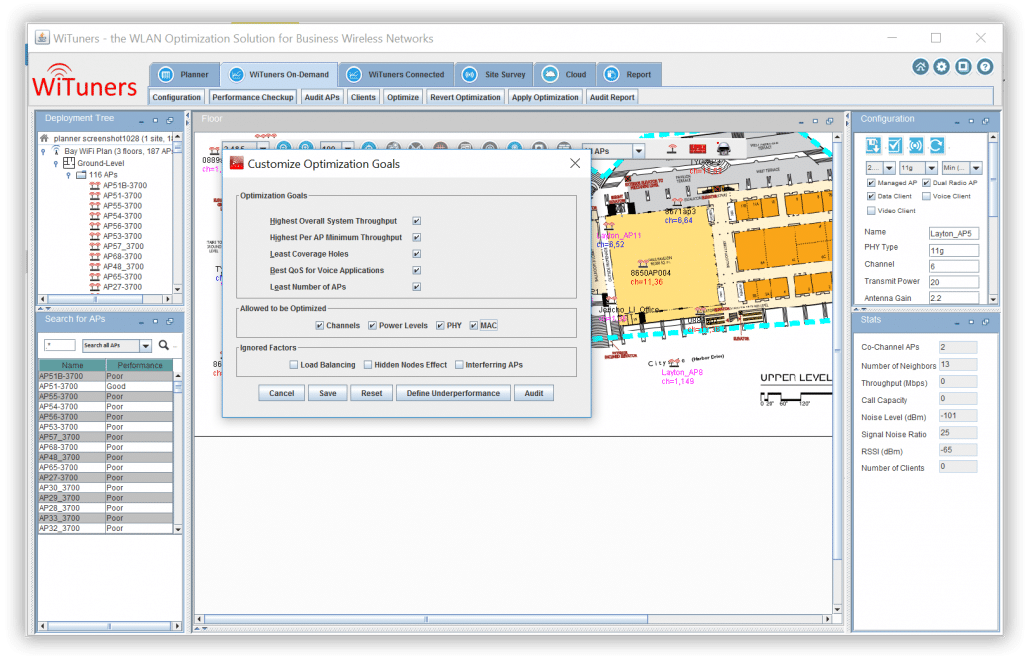
Task: Click the Reset button in dialog
Action: click(x=371, y=393)
